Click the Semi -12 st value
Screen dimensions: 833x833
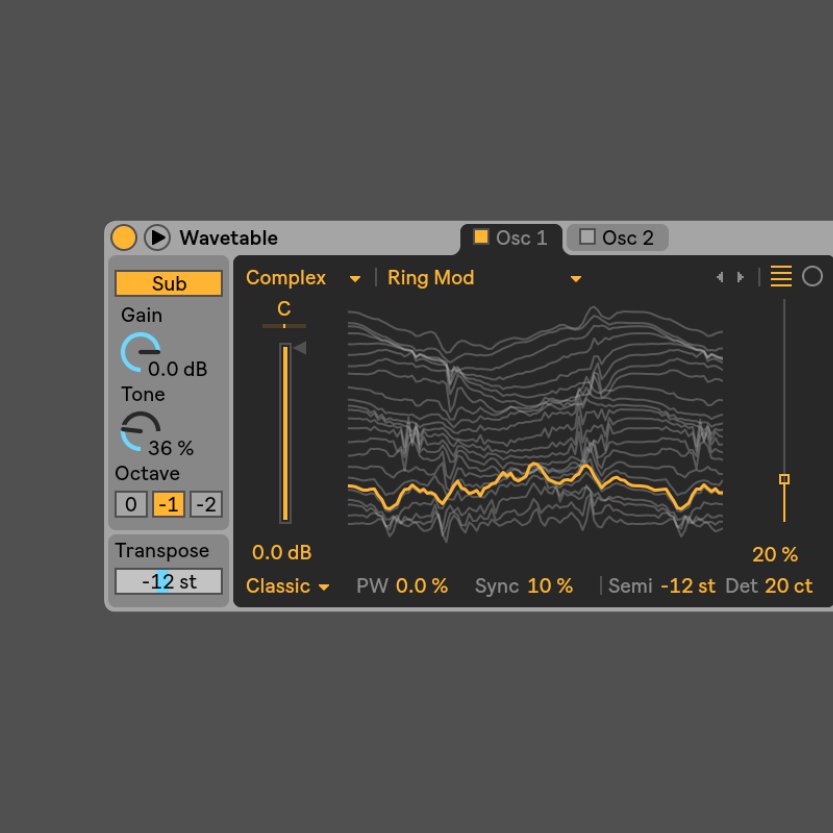click(688, 586)
